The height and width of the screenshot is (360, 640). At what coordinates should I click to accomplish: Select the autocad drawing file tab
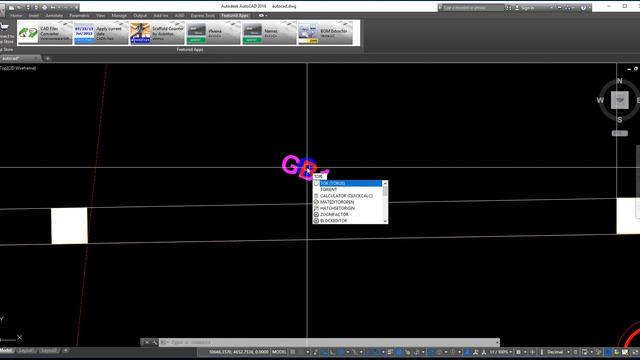20,58
